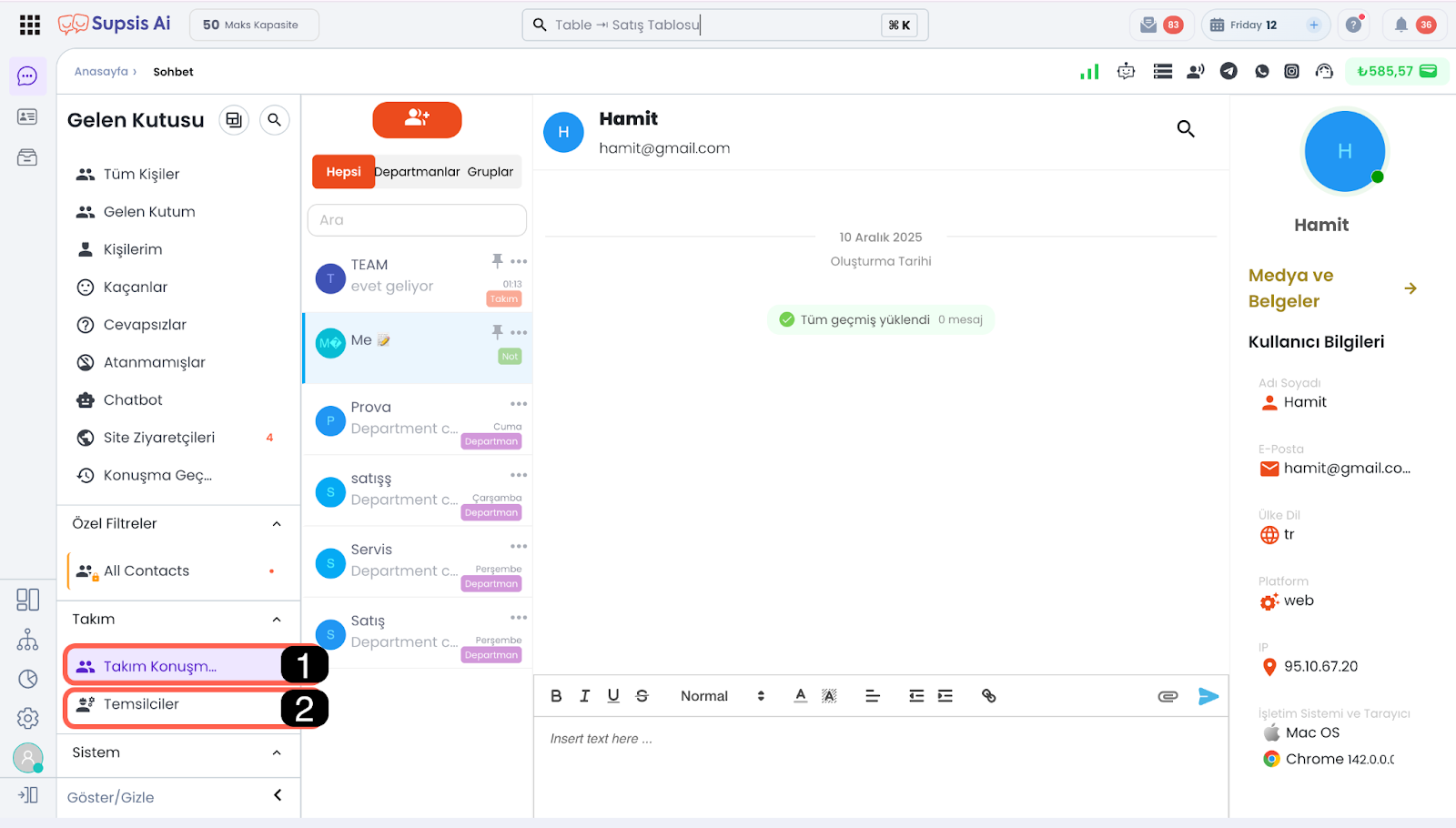Open the notifications bell
The width and height of the screenshot is (1456, 828).
[x=1401, y=25]
